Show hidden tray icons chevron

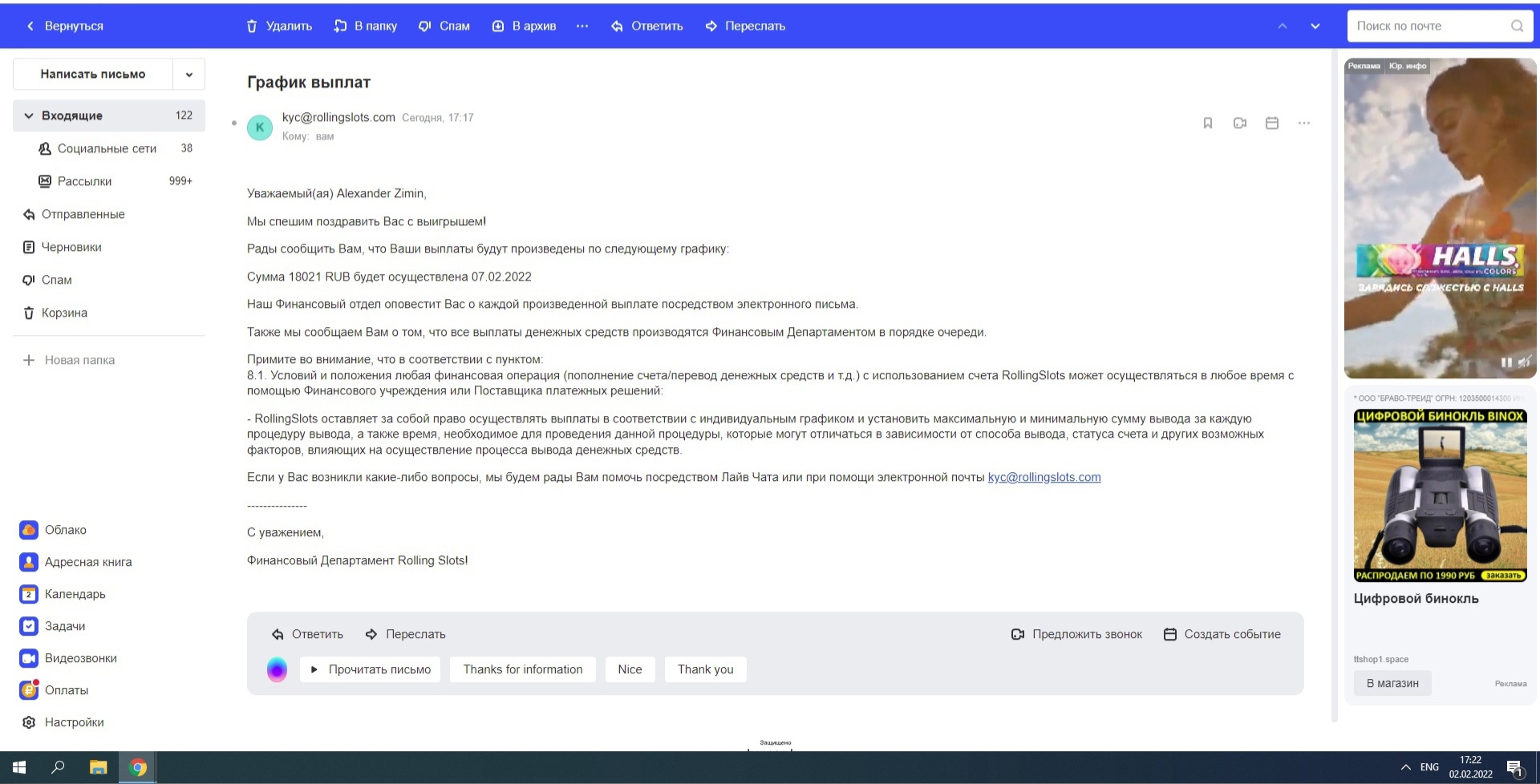click(x=1405, y=767)
